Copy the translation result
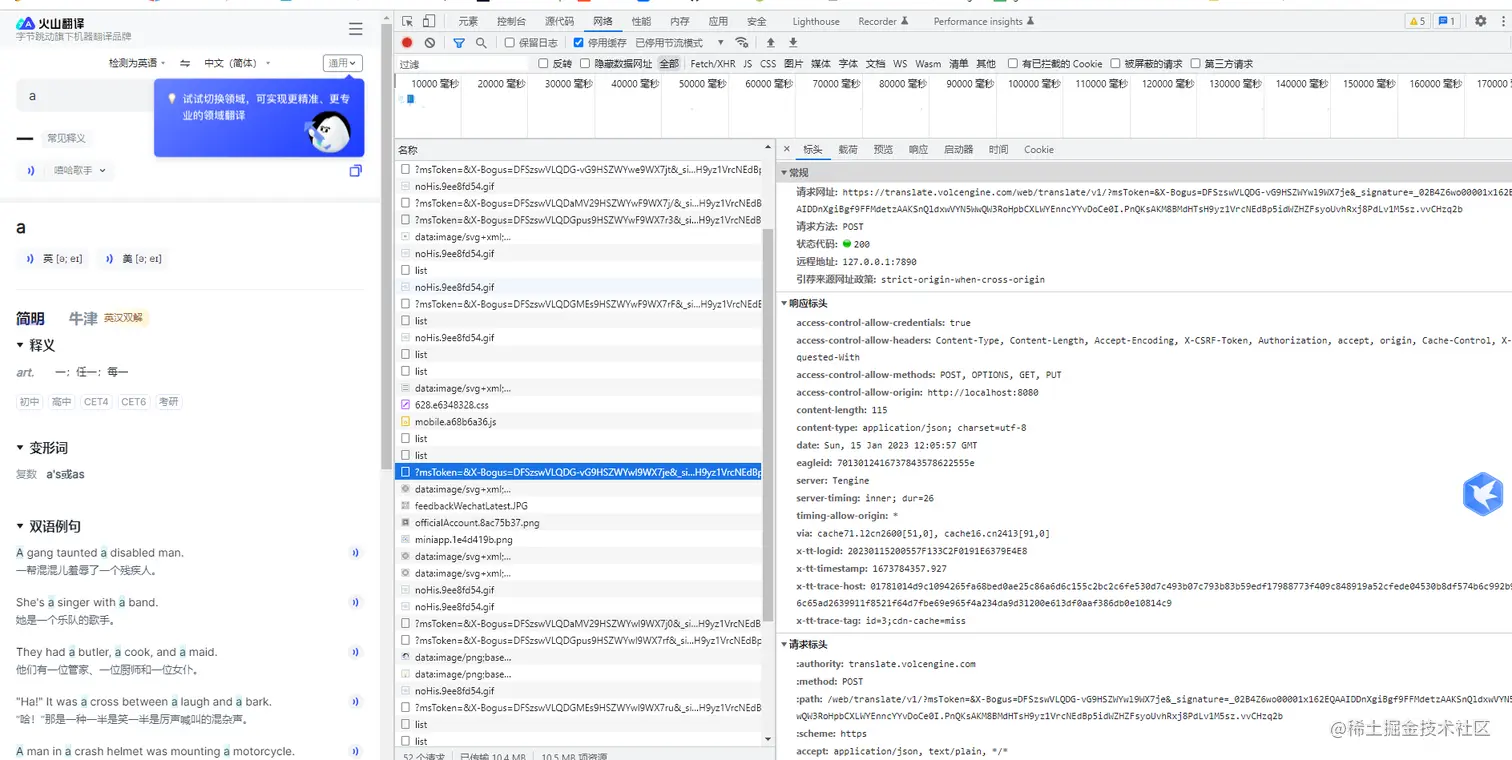This screenshot has width=1512, height=760. [x=355, y=171]
